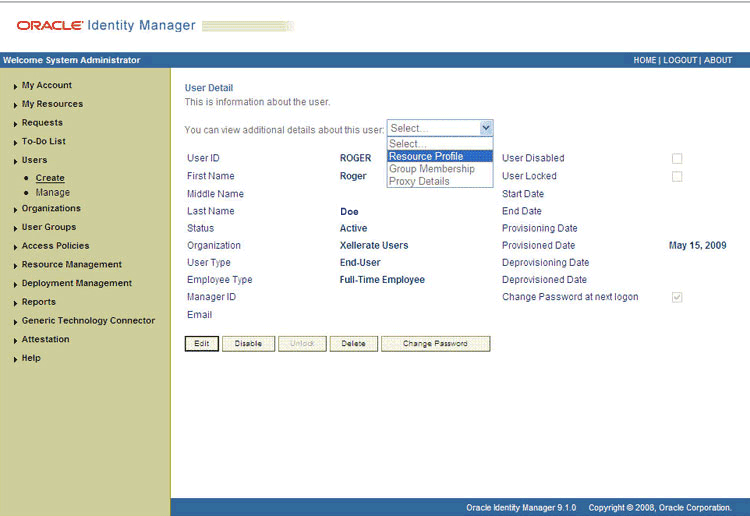Click the Active status value
The height and width of the screenshot is (516, 750).
(x=353, y=228)
